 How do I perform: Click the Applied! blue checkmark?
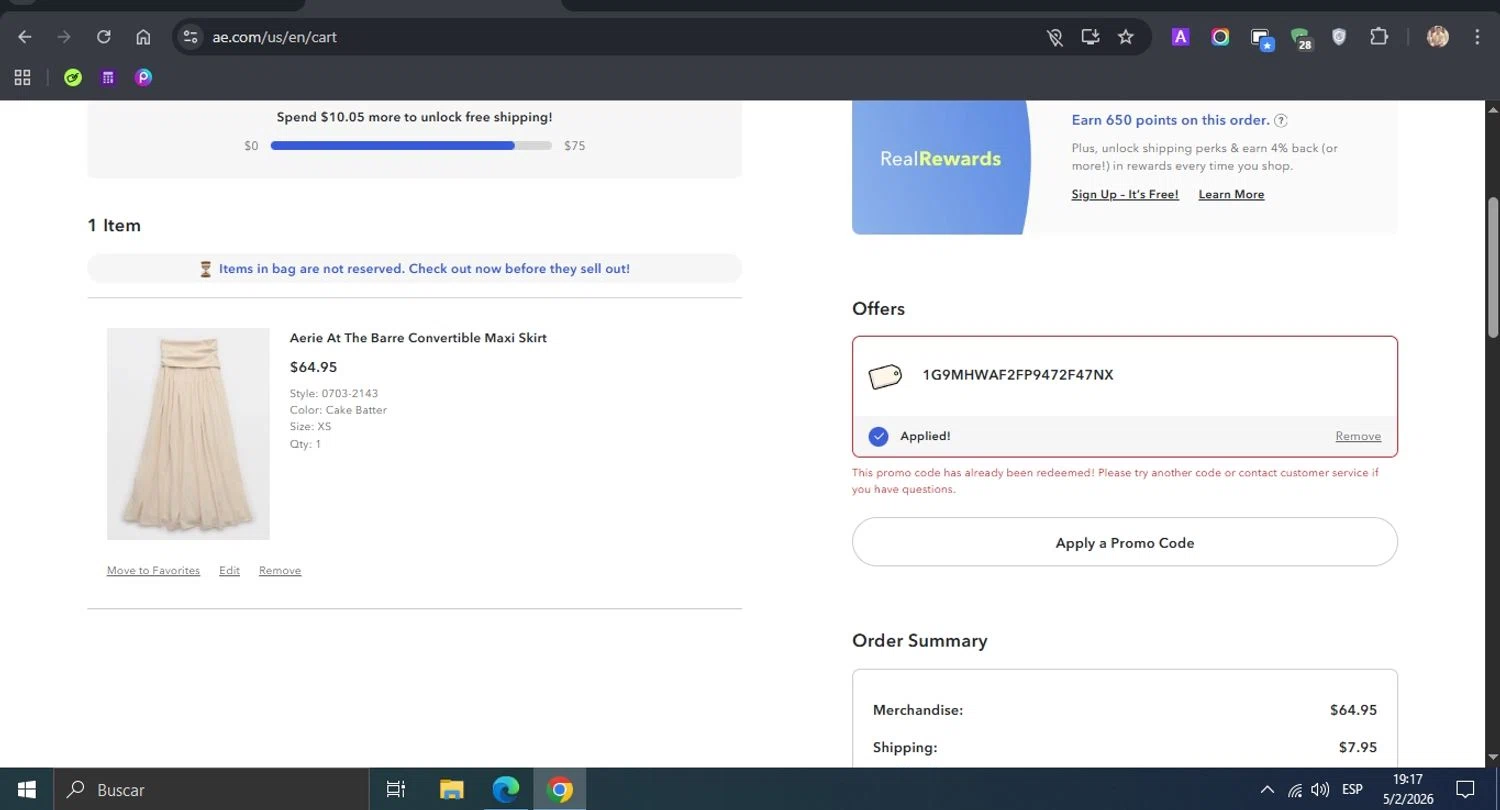tap(878, 436)
